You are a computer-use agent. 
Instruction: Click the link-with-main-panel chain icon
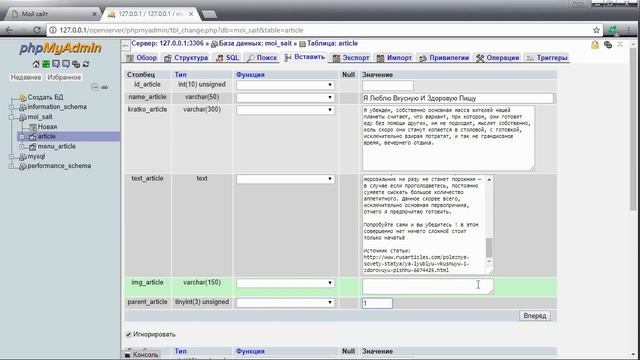[104, 87]
